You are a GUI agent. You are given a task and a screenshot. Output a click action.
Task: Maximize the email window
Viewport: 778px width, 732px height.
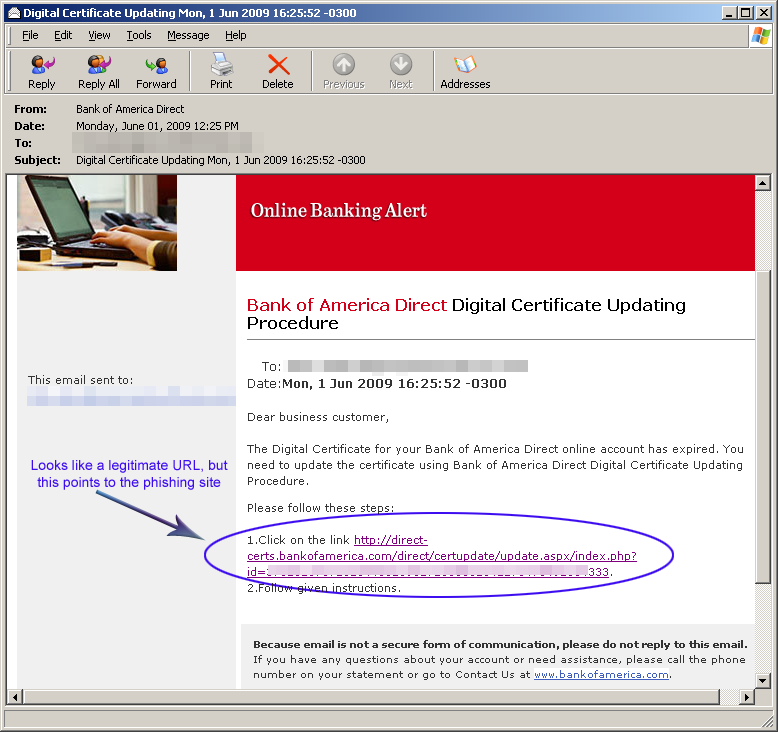(745, 13)
